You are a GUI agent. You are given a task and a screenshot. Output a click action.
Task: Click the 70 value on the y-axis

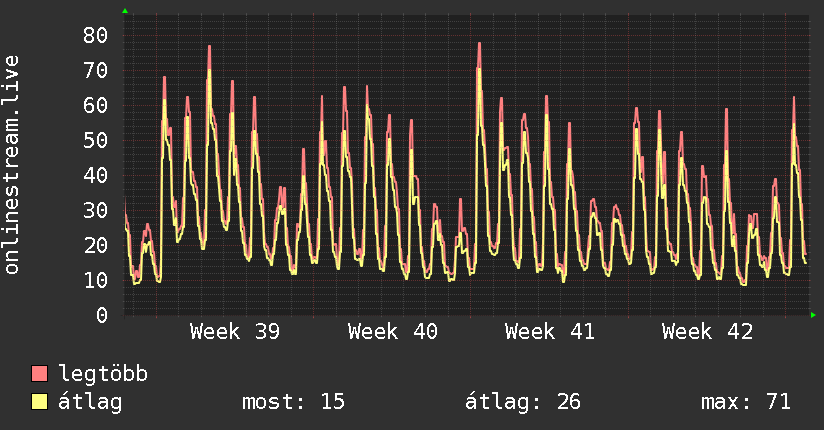click(x=96, y=70)
